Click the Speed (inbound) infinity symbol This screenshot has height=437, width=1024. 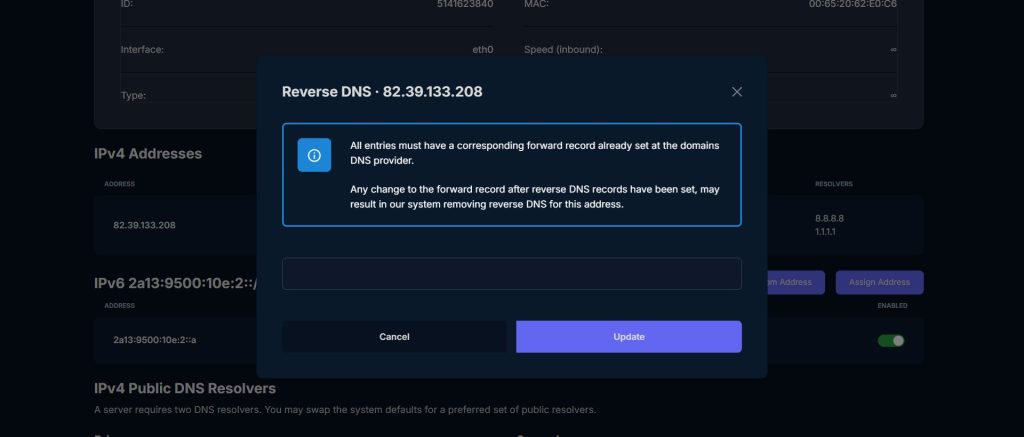coord(893,49)
